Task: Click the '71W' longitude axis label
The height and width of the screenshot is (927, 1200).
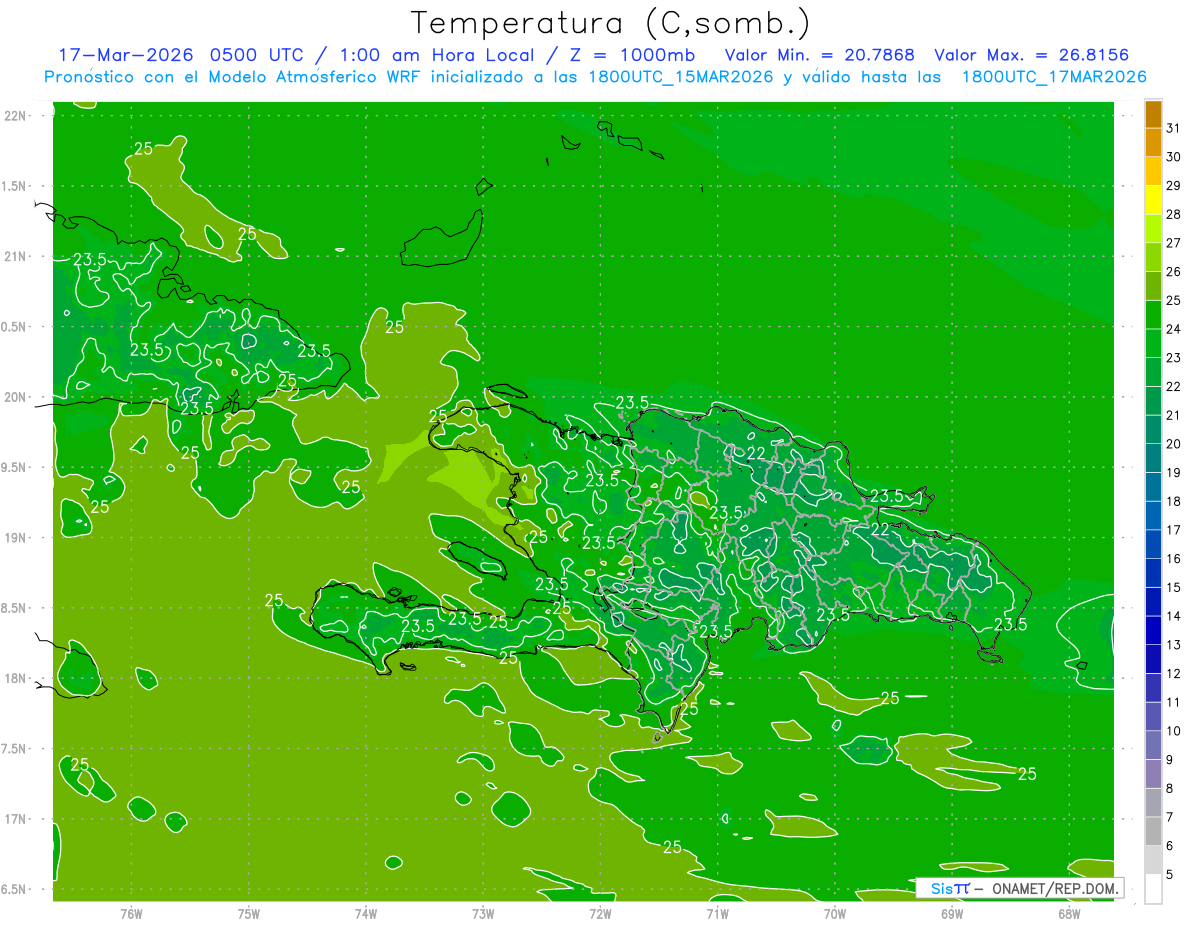Action: [x=717, y=913]
